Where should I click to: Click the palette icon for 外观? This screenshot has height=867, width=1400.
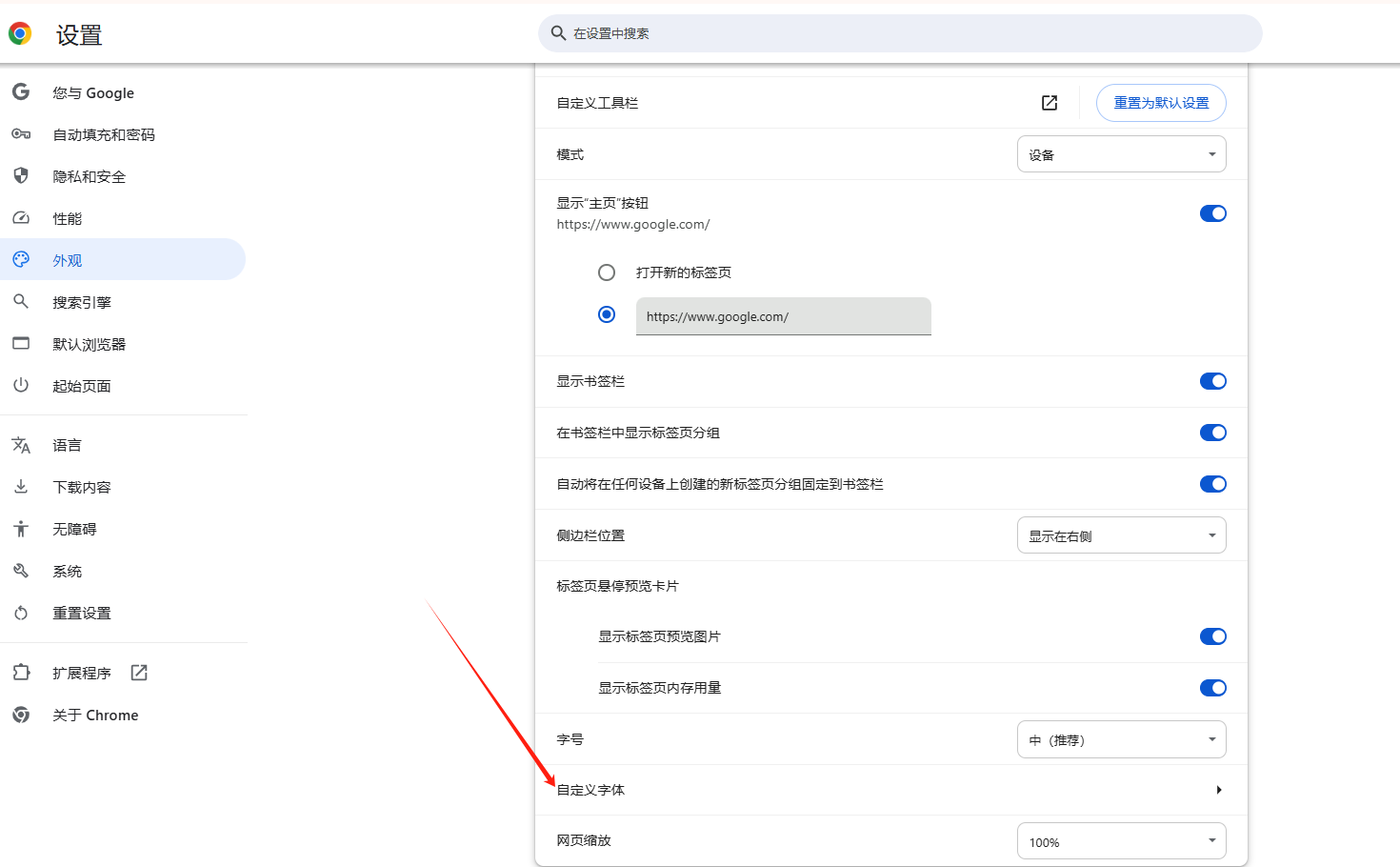pos(21,259)
